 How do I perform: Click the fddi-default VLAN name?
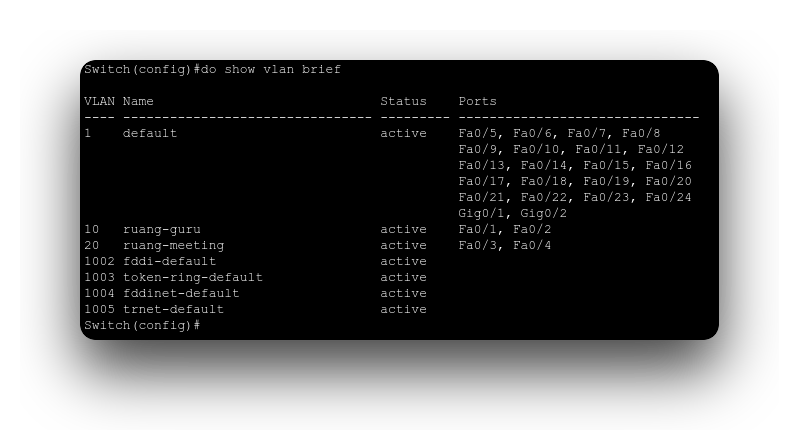tap(169, 261)
